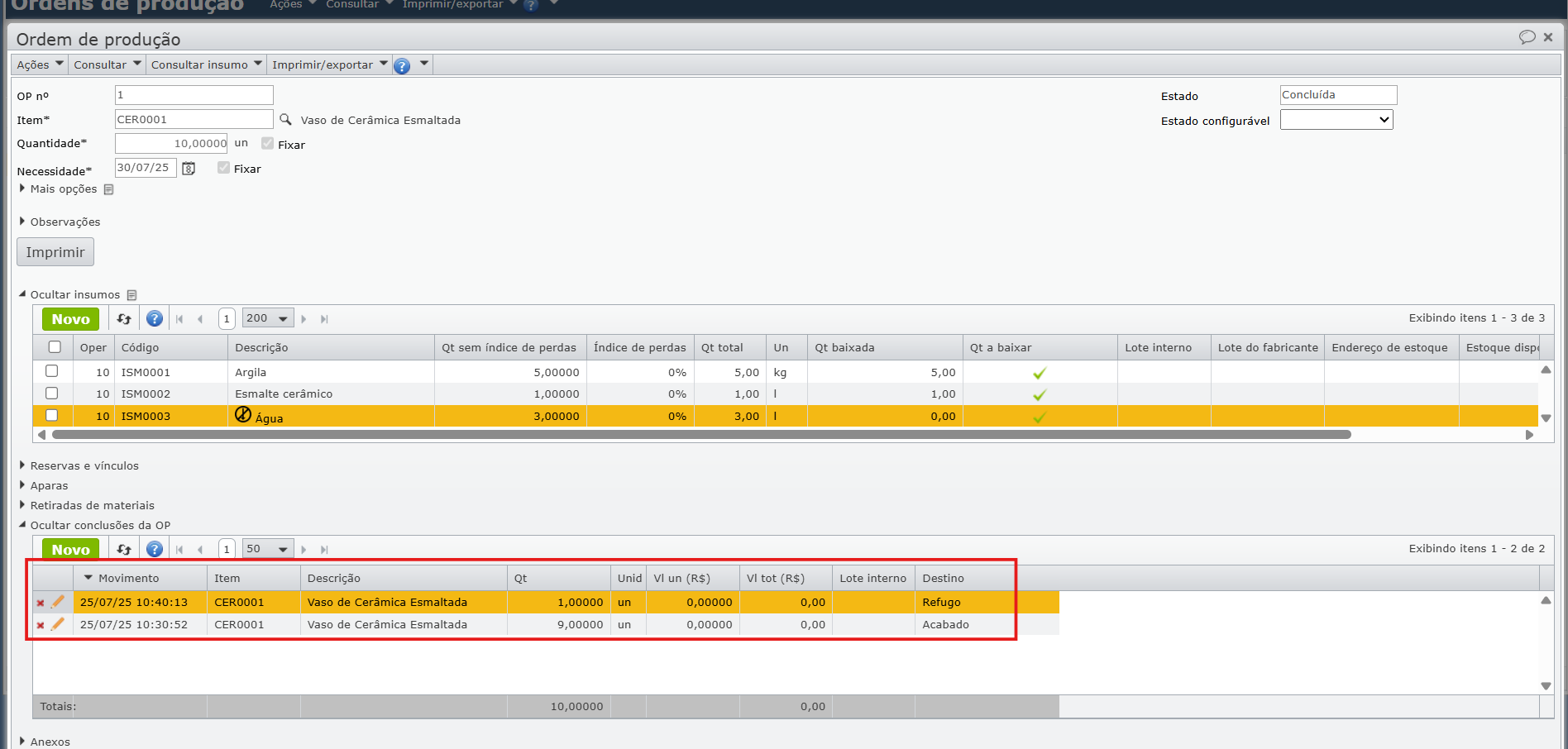The height and width of the screenshot is (749, 1568).
Task: Click the OP nº input field
Action: tap(194, 95)
